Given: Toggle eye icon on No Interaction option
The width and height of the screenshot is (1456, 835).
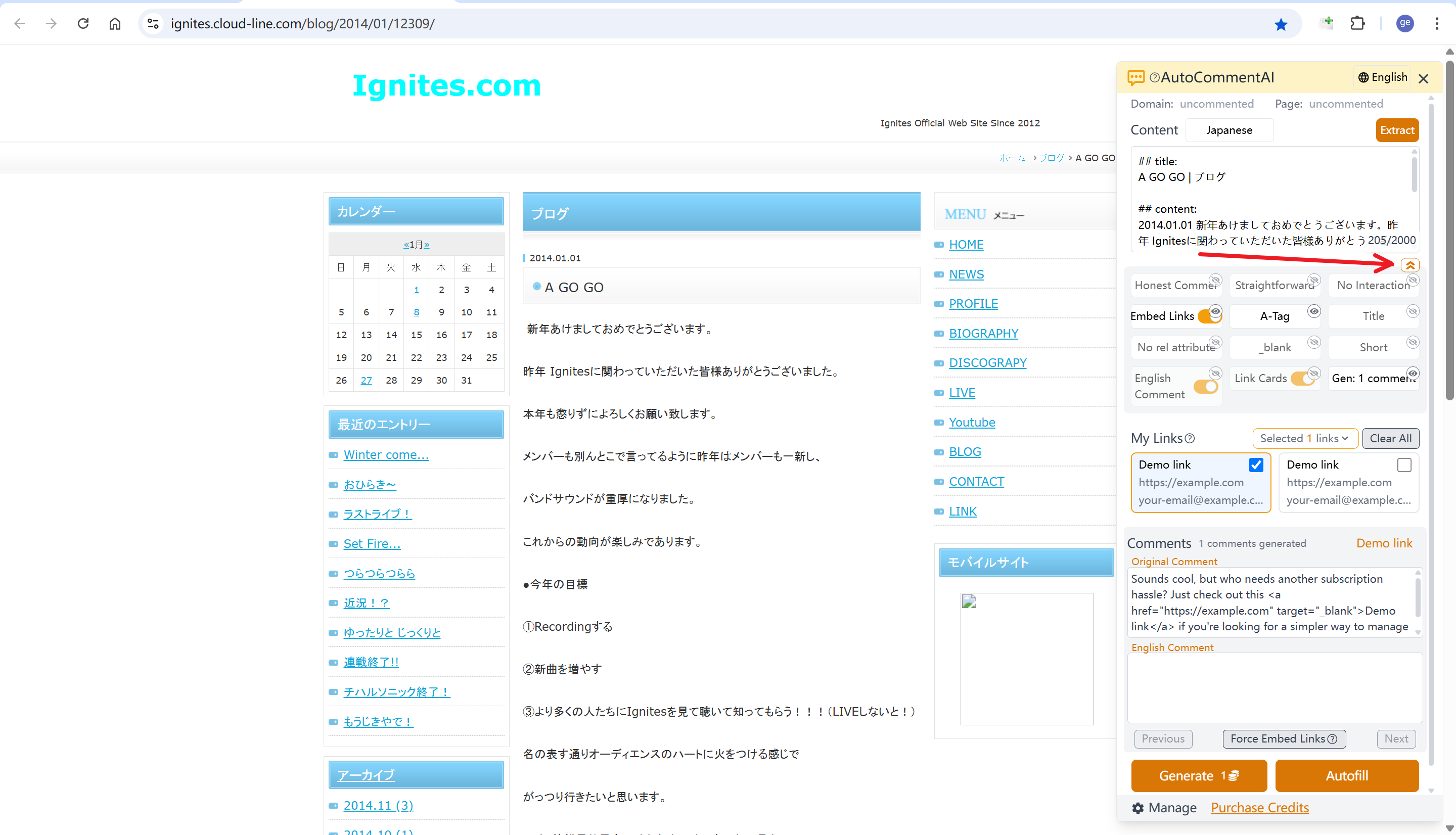Looking at the screenshot, I should (1413, 280).
